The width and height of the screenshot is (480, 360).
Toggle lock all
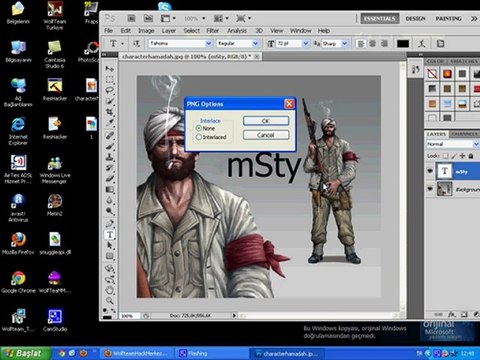coord(471,156)
